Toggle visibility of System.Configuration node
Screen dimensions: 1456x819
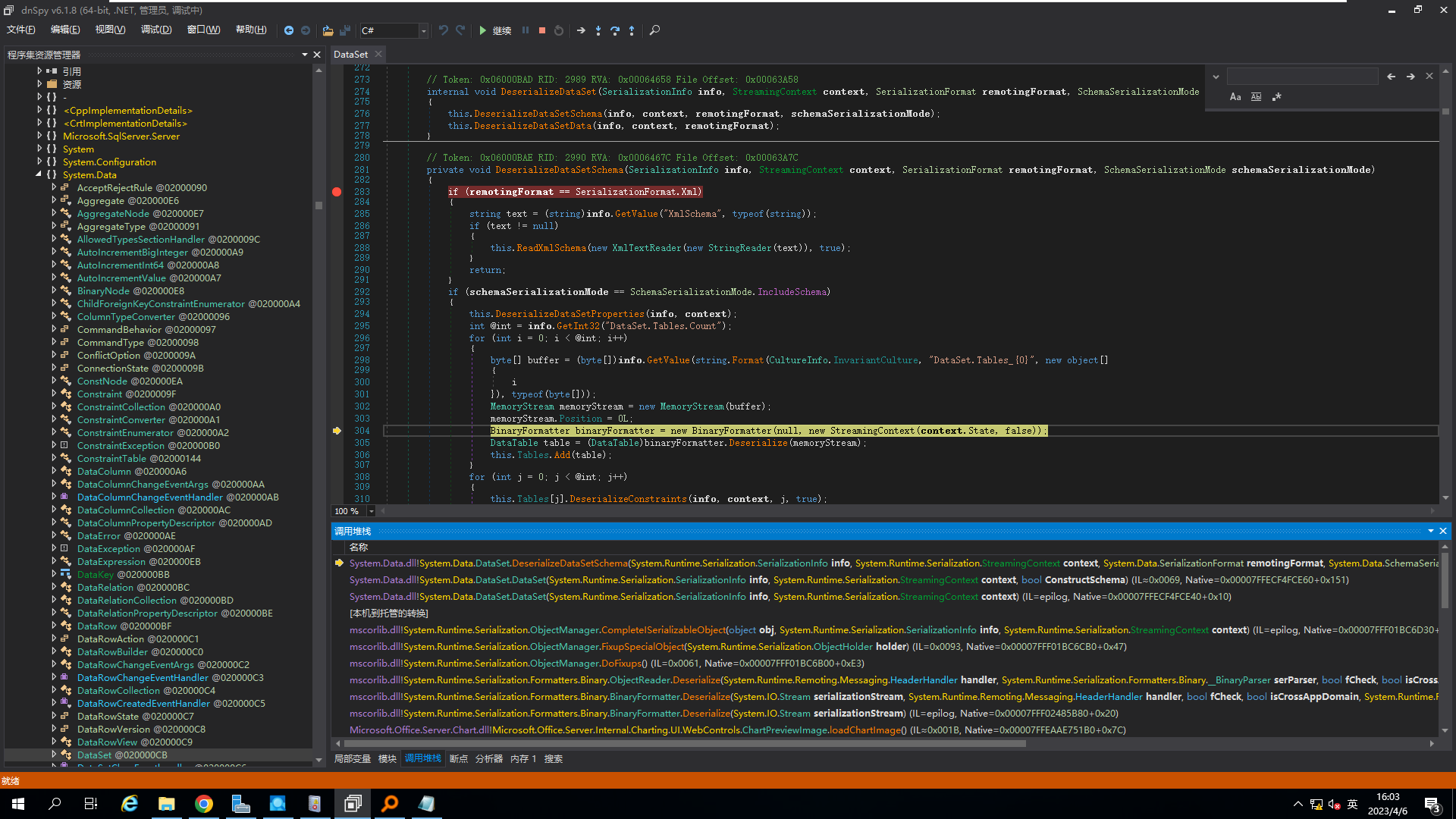(x=39, y=161)
